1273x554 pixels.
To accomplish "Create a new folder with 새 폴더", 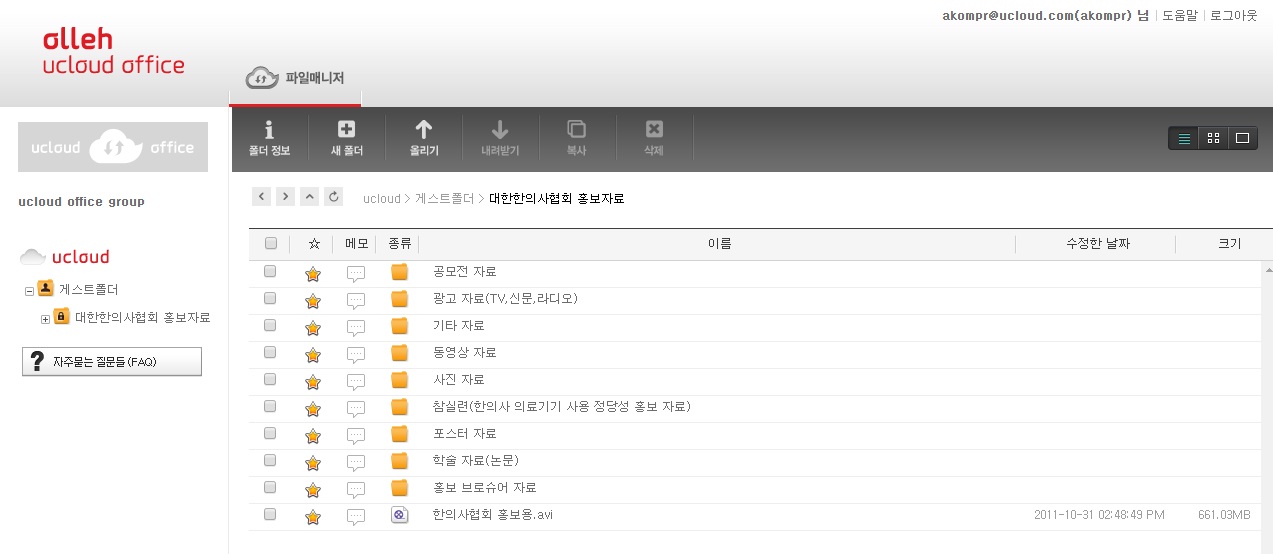I will [346, 138].
